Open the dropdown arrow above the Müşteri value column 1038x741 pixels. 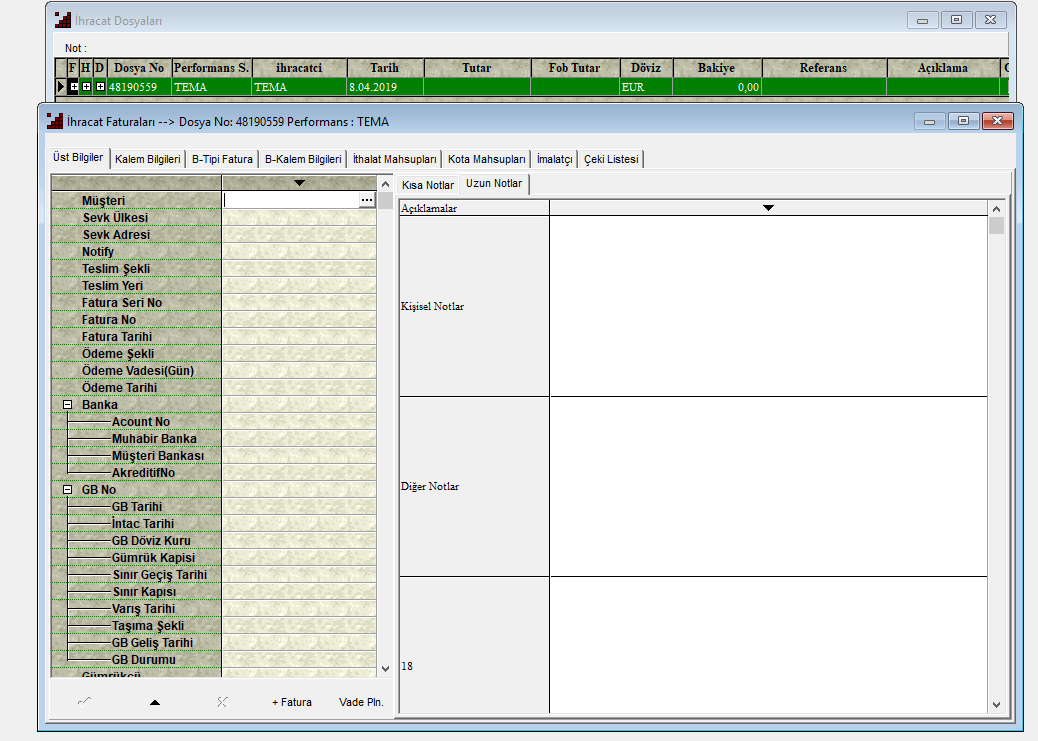pyautogui.click(x=299, y=182)
